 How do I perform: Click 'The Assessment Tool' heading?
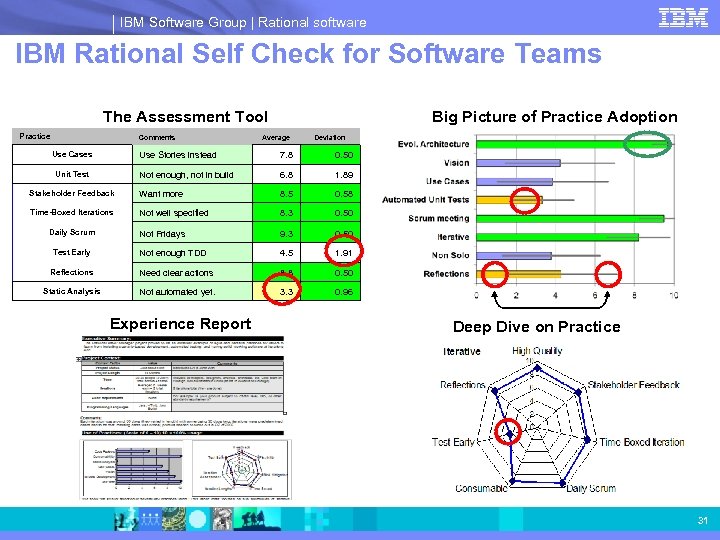pos(185,117)
